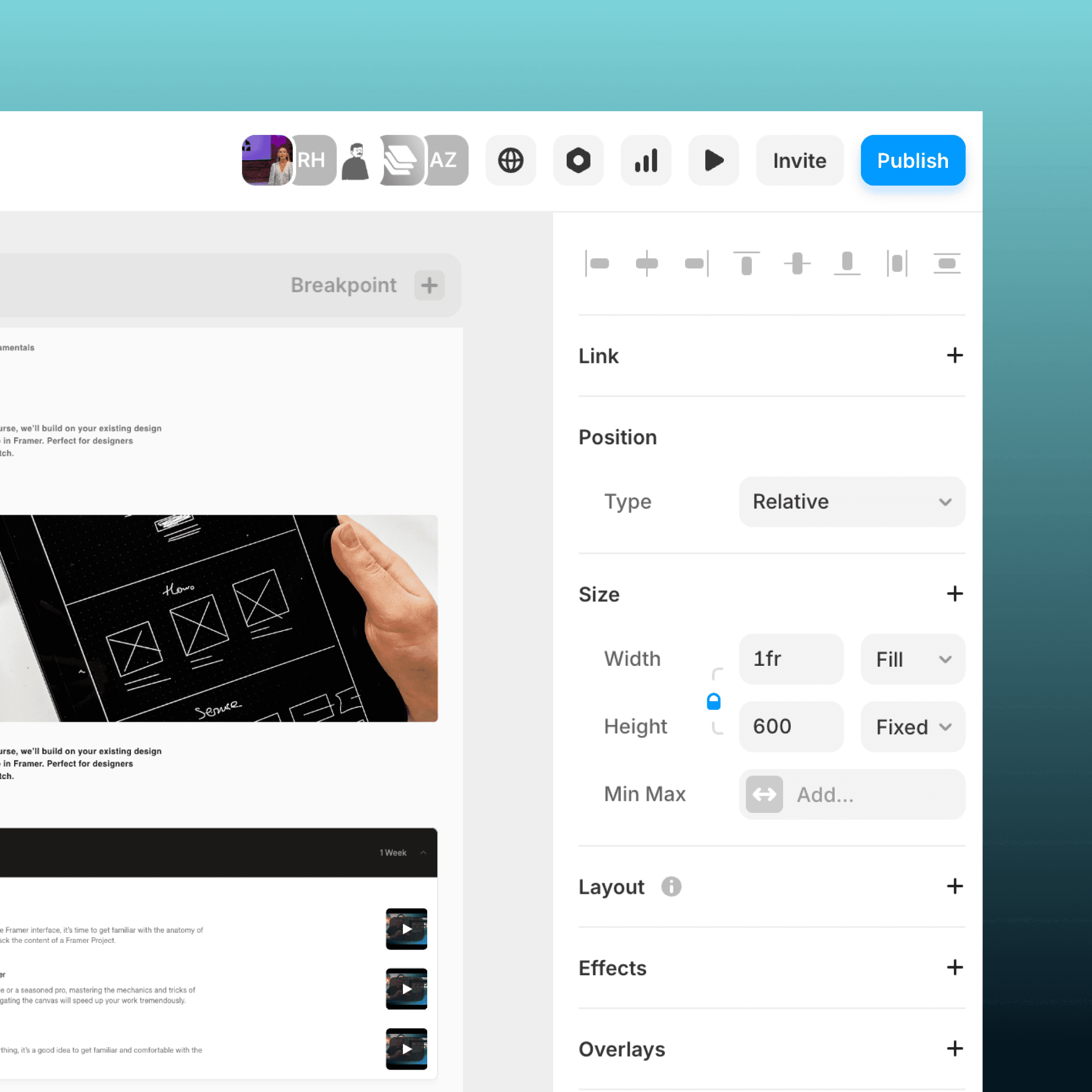This screenshot has height=1092, width=1092.
Task: Open analytics bar chart icon
Action: [646, 160]
